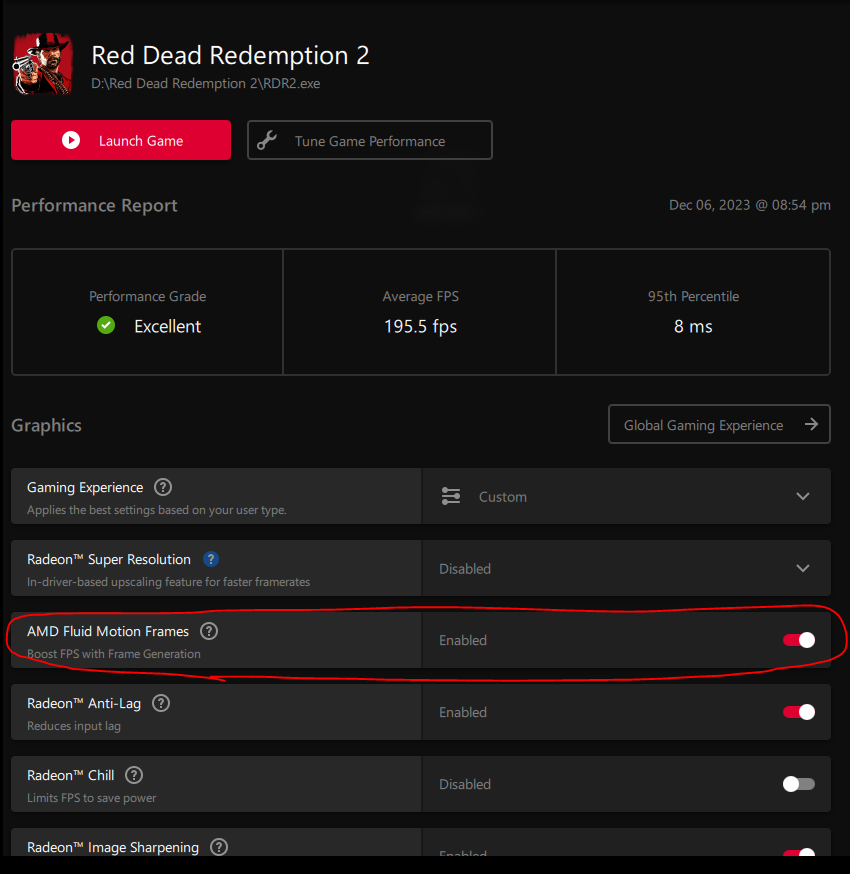Open help for AMD Fluid Motion Frames

click(x=209, y=631)
